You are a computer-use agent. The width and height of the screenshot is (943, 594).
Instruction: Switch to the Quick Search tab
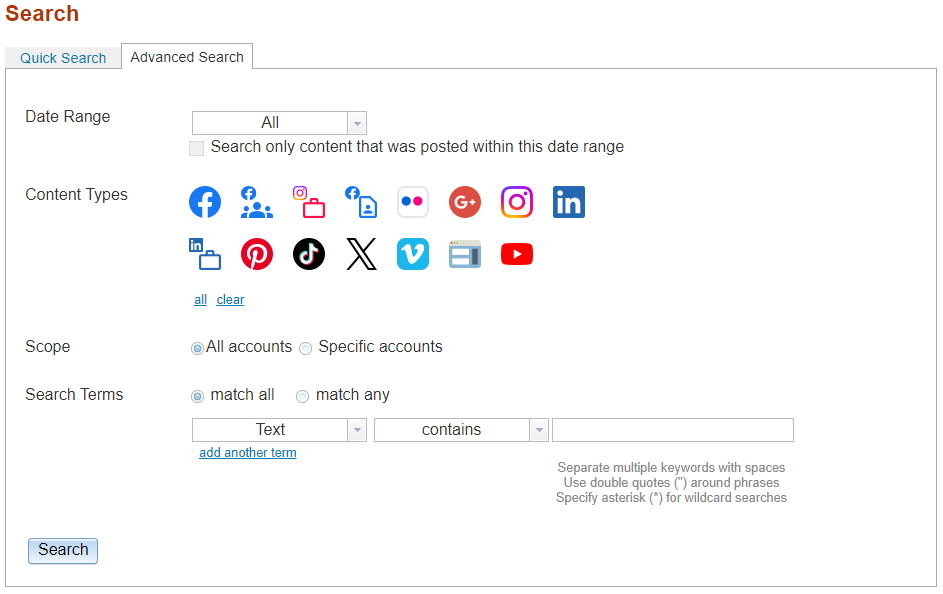click(x=63, y=58)
